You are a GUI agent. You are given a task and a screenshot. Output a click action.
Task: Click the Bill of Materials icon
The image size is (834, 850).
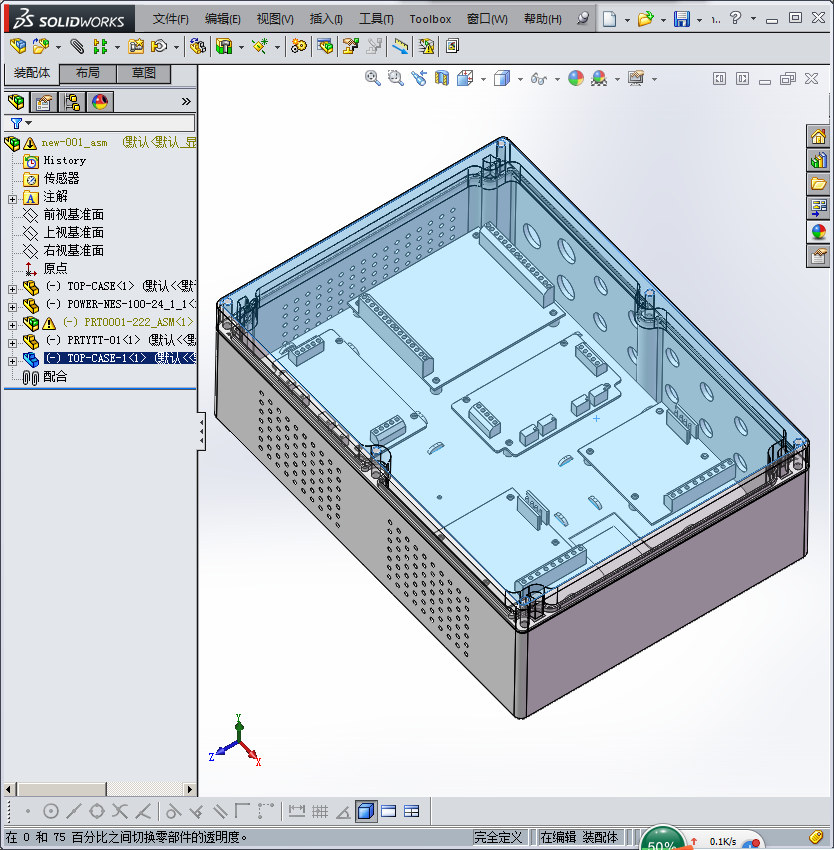pos(325,47)
